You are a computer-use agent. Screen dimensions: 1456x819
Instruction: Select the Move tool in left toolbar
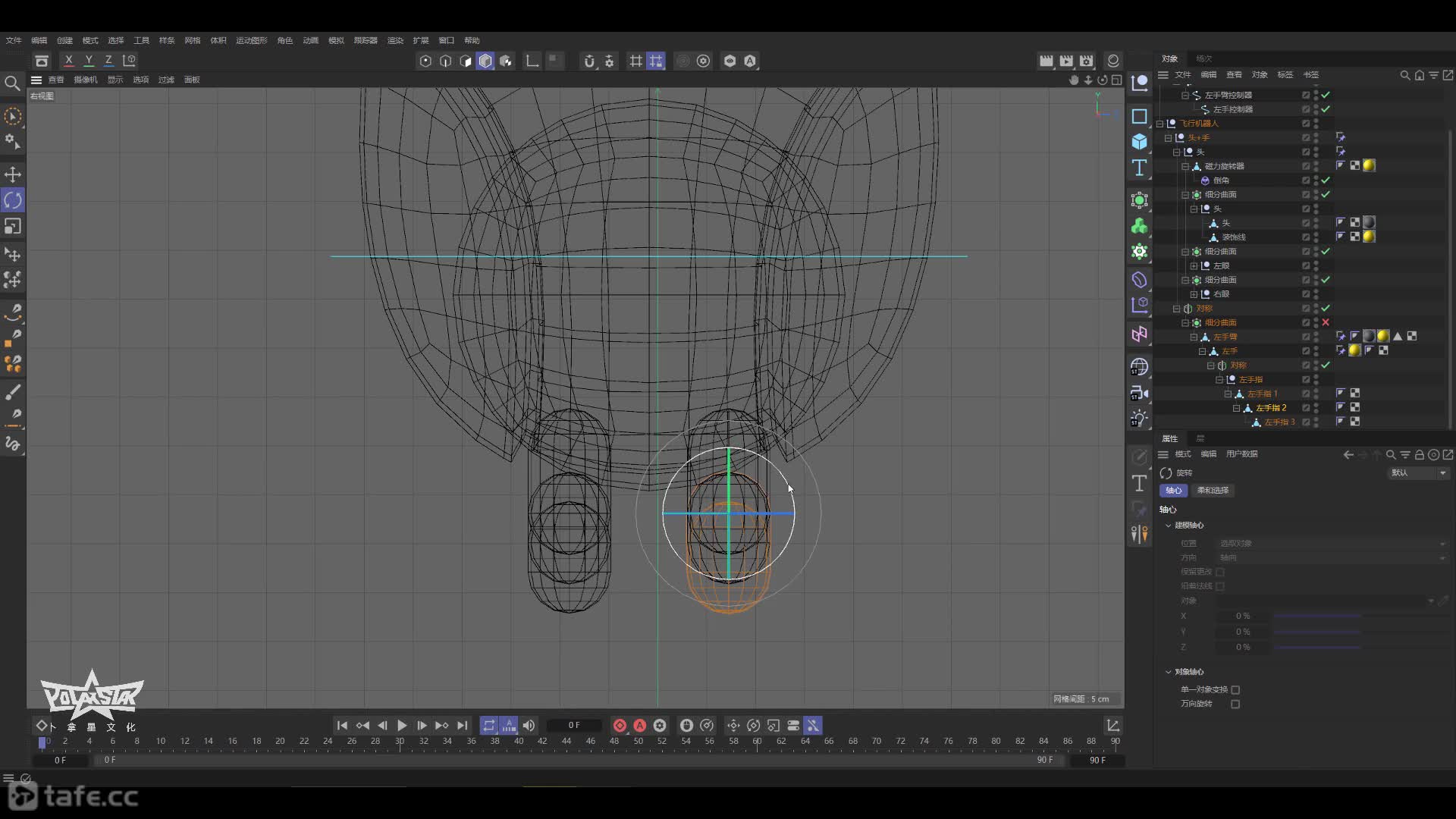[x=13, y=174]
